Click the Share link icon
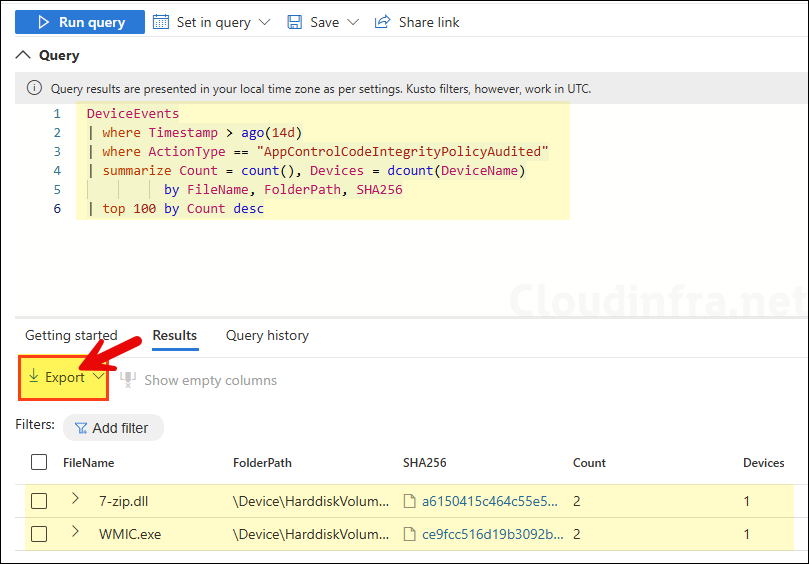809x564 pixels. click(382, 22)
